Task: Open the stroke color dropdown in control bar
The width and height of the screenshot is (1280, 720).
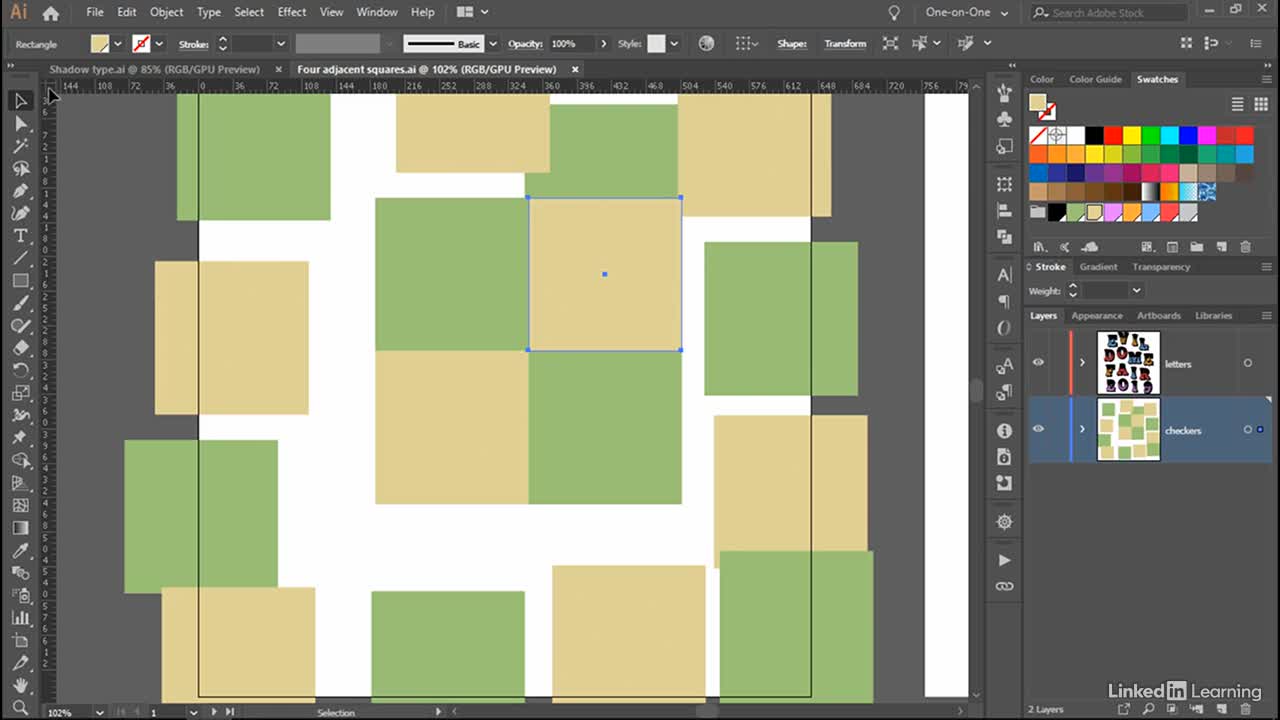Action: [158, 44]
